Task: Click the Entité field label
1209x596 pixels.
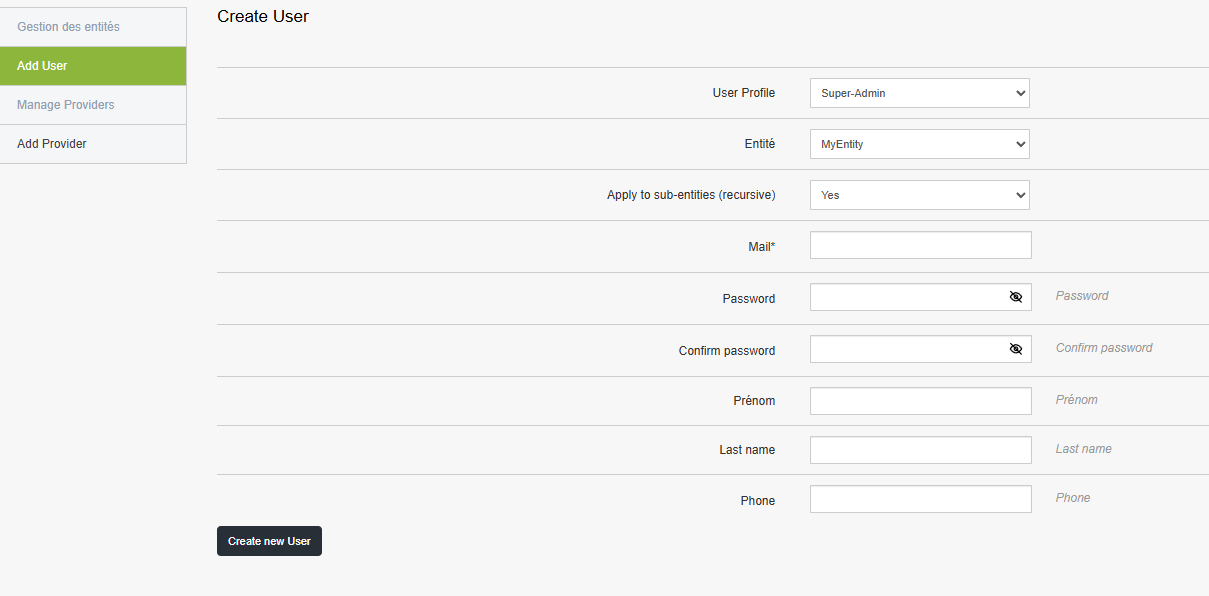Action: [759, 144]
